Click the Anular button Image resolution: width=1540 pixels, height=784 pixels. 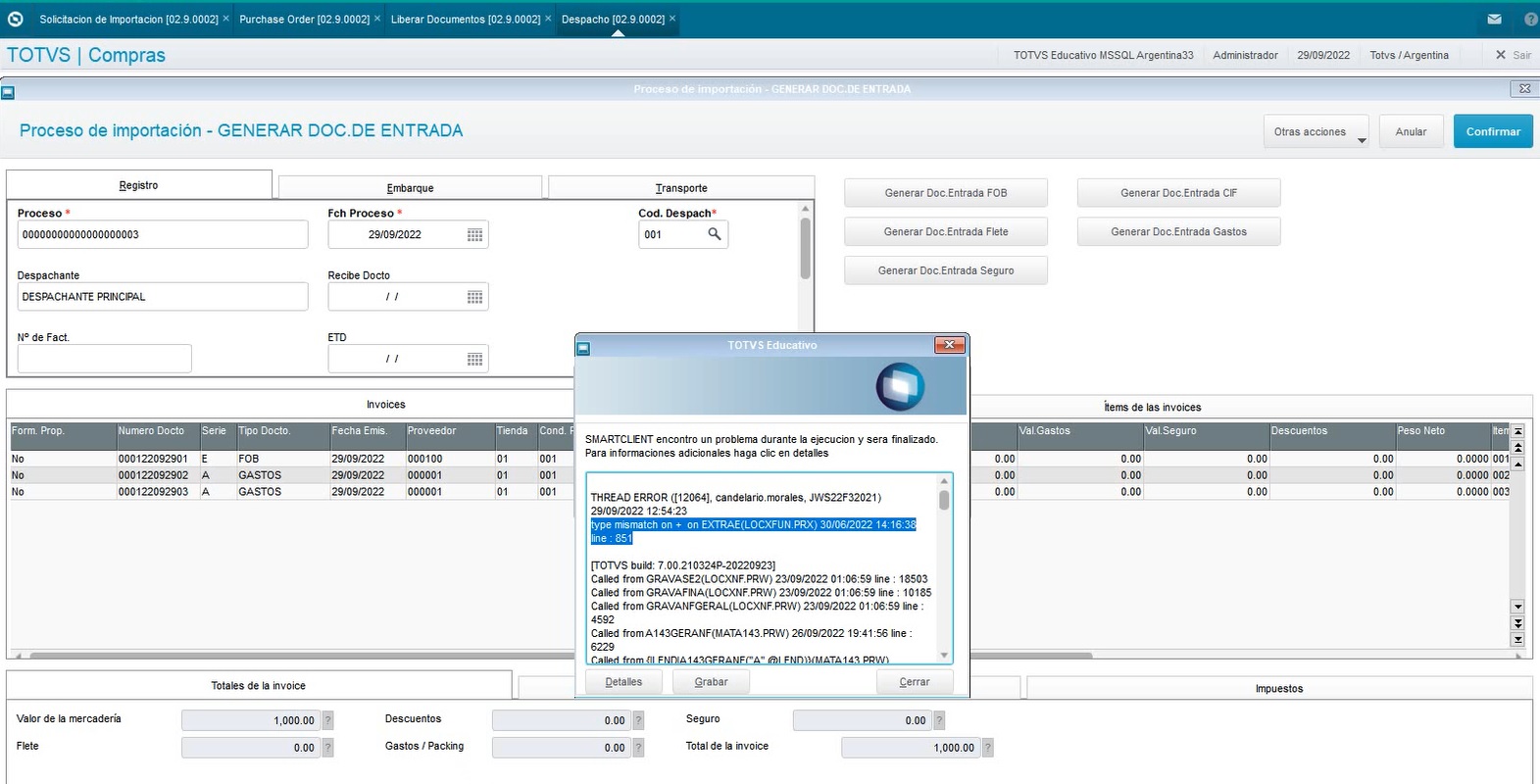[x=1411, y=131]
